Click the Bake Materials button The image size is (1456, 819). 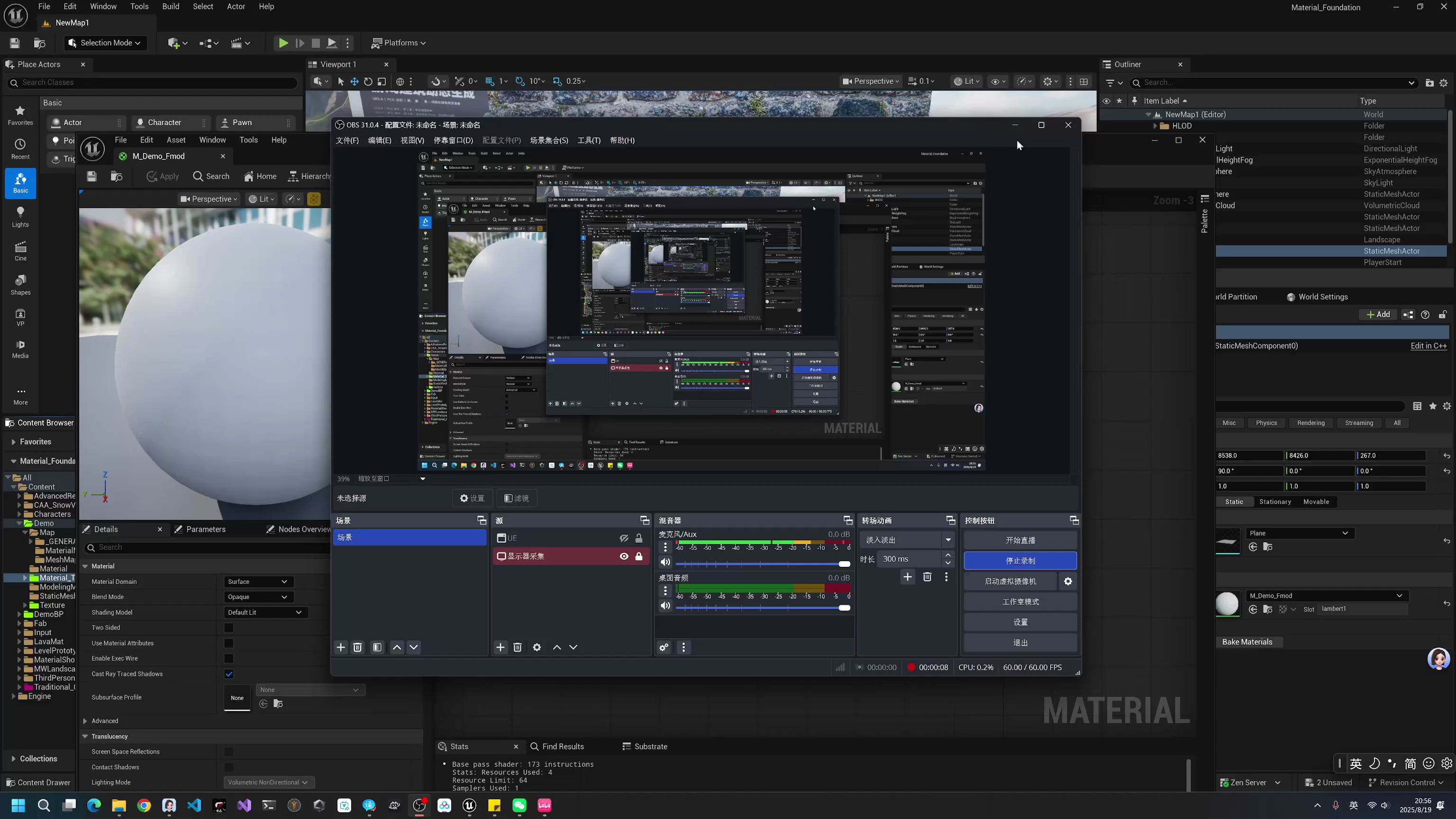point(1247,642)
